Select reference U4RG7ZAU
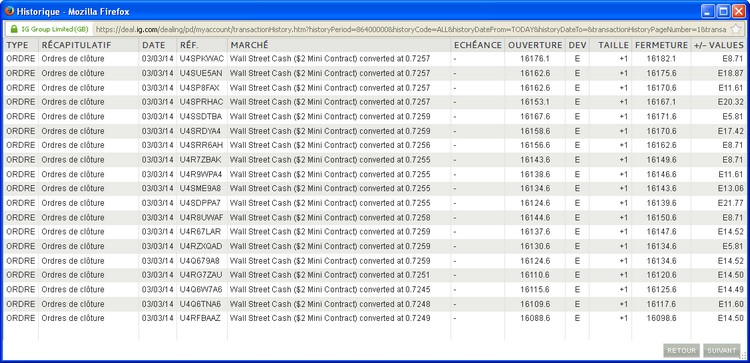Screen dimensions: 750x363 click(201, 275)
